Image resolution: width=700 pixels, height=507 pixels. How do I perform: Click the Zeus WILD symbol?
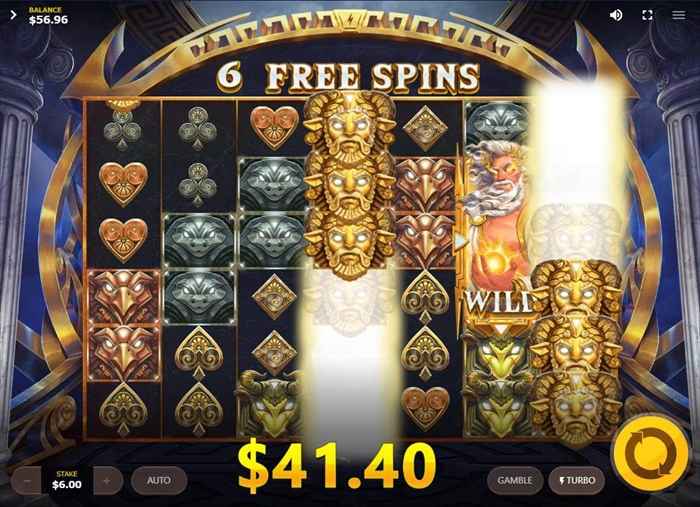click(496, 232)
